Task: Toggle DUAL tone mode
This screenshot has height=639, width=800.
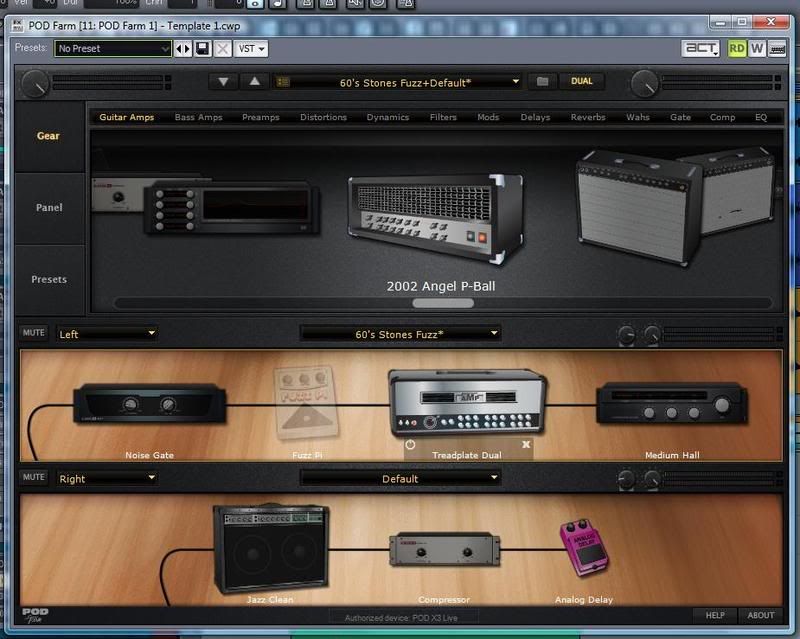Action: coord(582,81)
